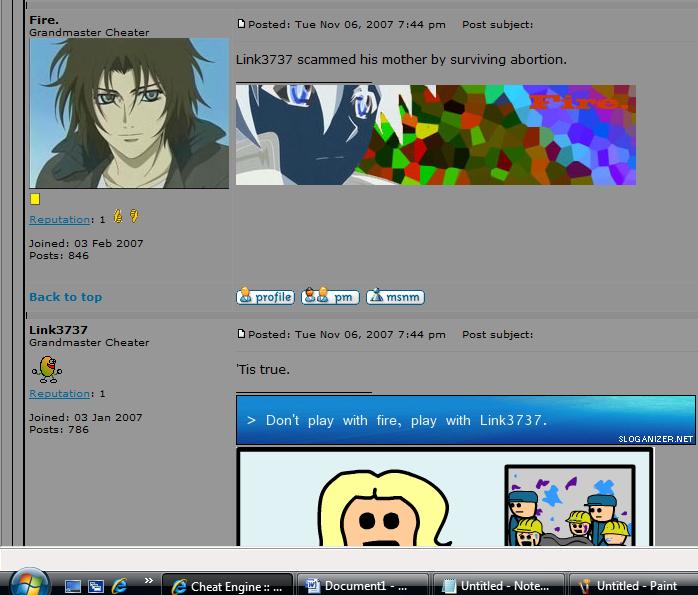Click Switch between windows quick launch icon
Image resolution: width=698 pixels, height=595 pixels.
96,586
